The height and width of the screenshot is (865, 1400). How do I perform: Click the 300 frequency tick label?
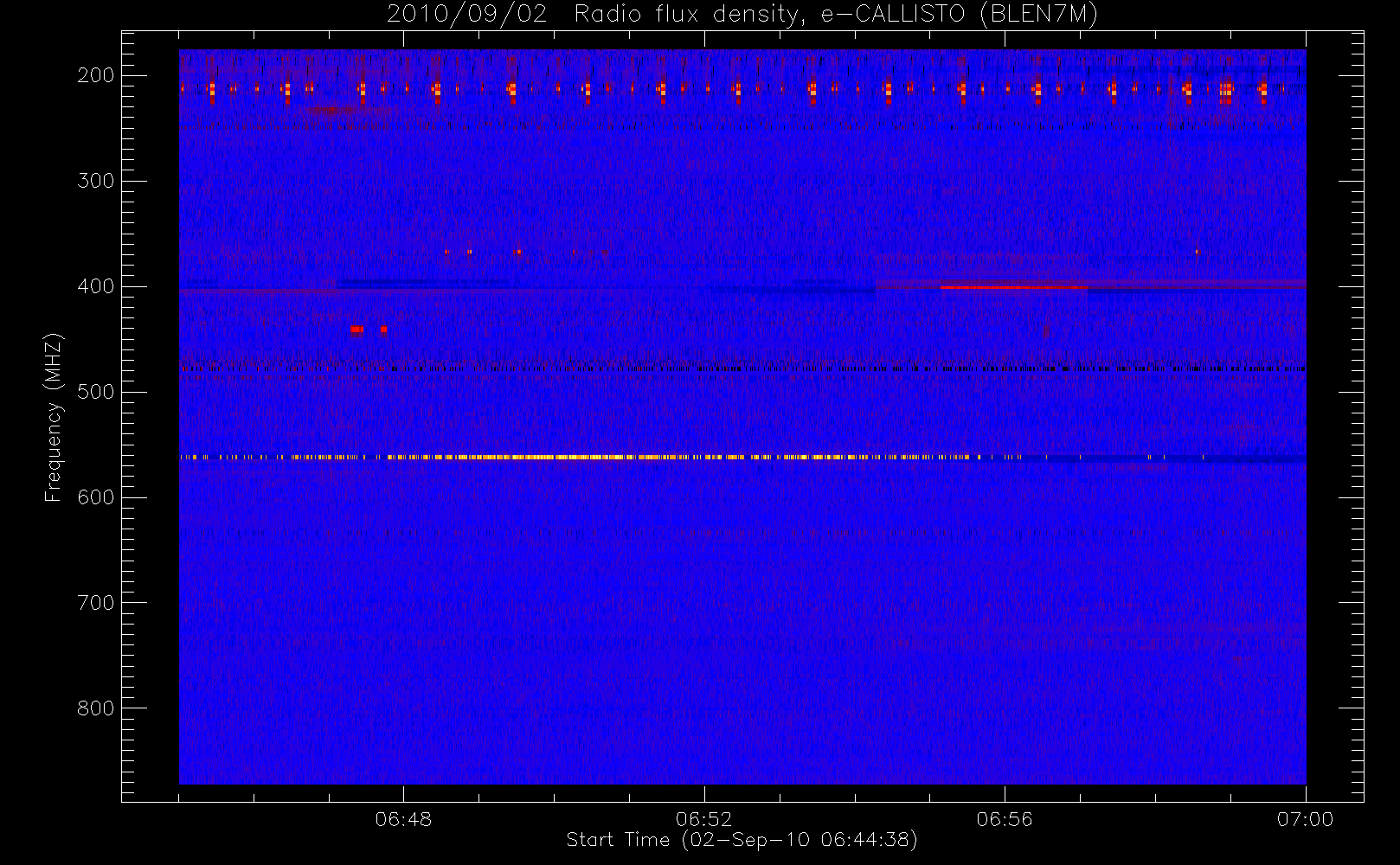point(96,181)
